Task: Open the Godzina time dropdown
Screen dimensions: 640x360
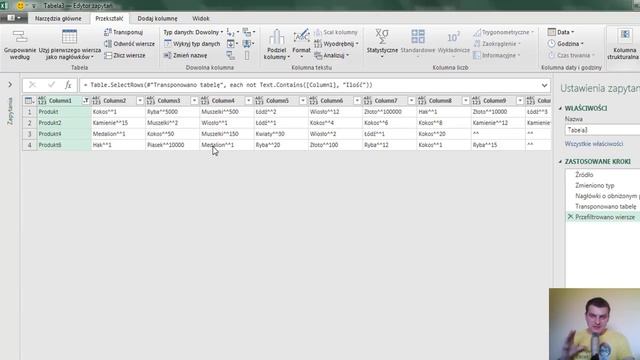Action: coord(566,44)
